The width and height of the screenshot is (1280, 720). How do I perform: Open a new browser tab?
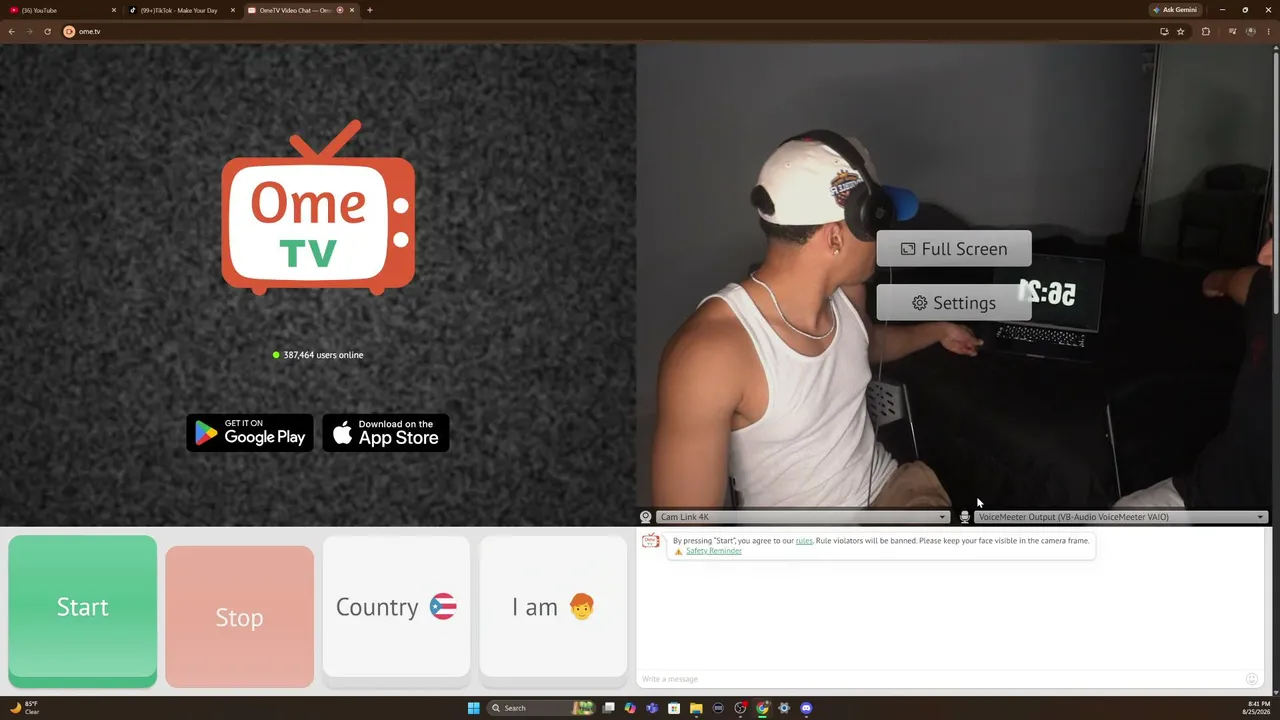[x=370, y=10]
